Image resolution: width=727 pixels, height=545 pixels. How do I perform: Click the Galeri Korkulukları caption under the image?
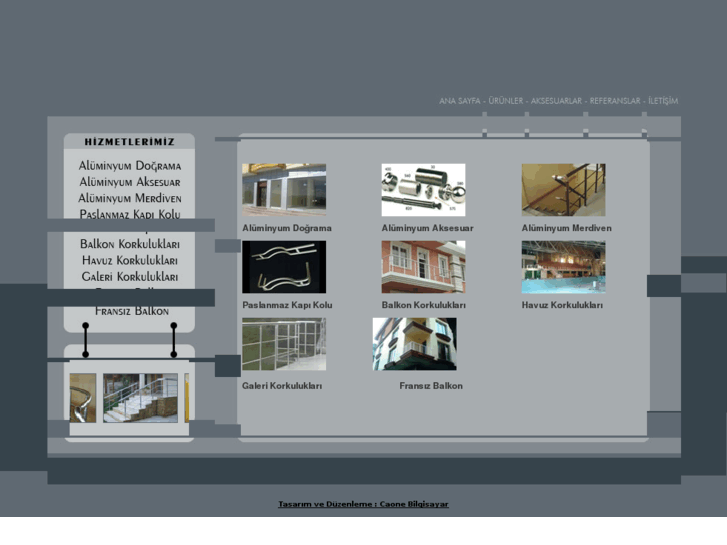click(x=282, y=386)
